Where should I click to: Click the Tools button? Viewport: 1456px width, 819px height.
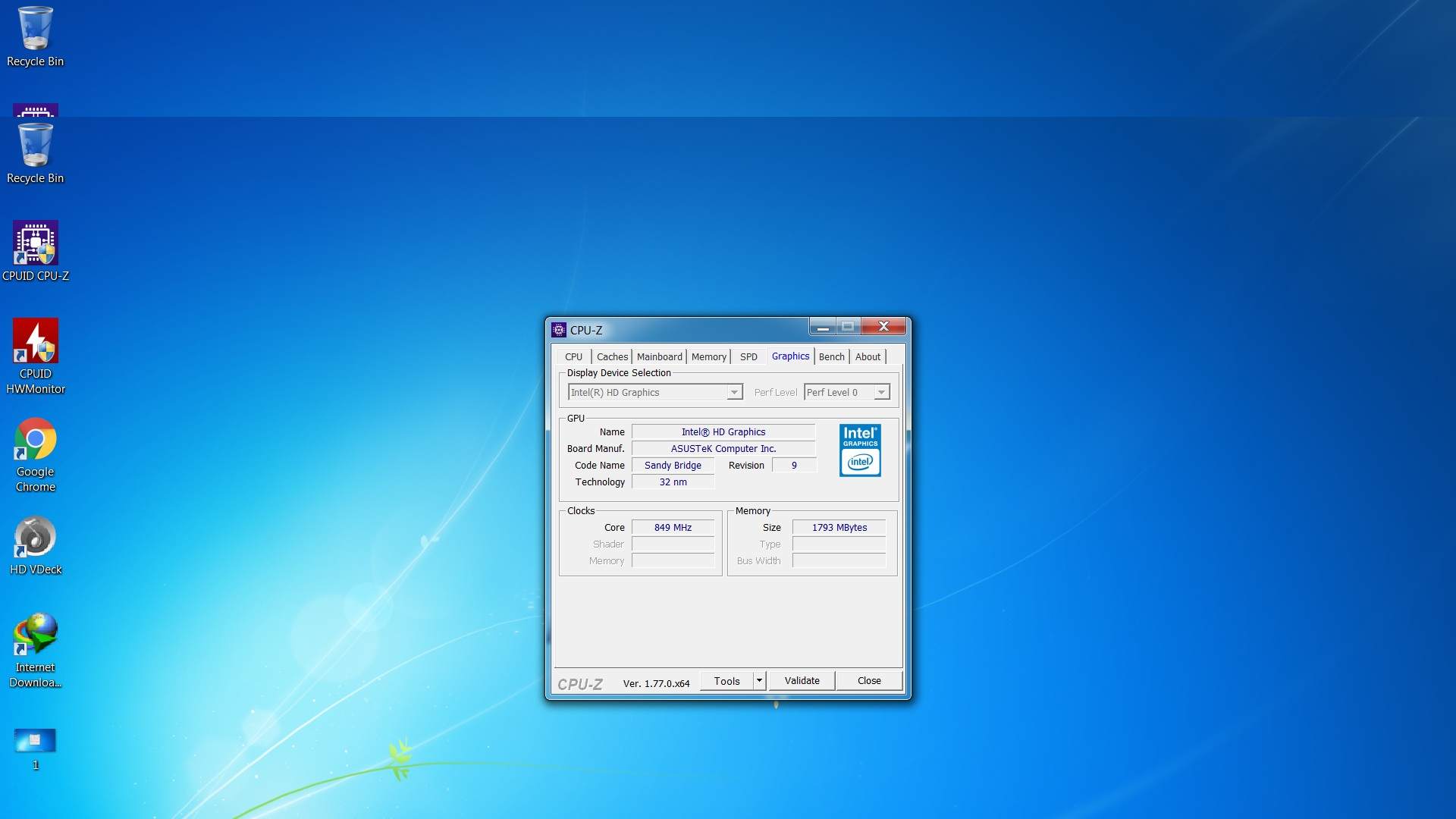tap(726, 681)
